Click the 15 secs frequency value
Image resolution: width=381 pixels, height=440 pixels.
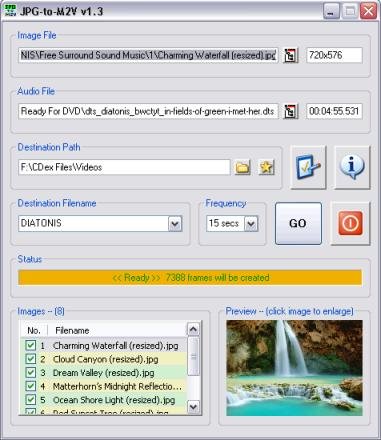point(225,223)
